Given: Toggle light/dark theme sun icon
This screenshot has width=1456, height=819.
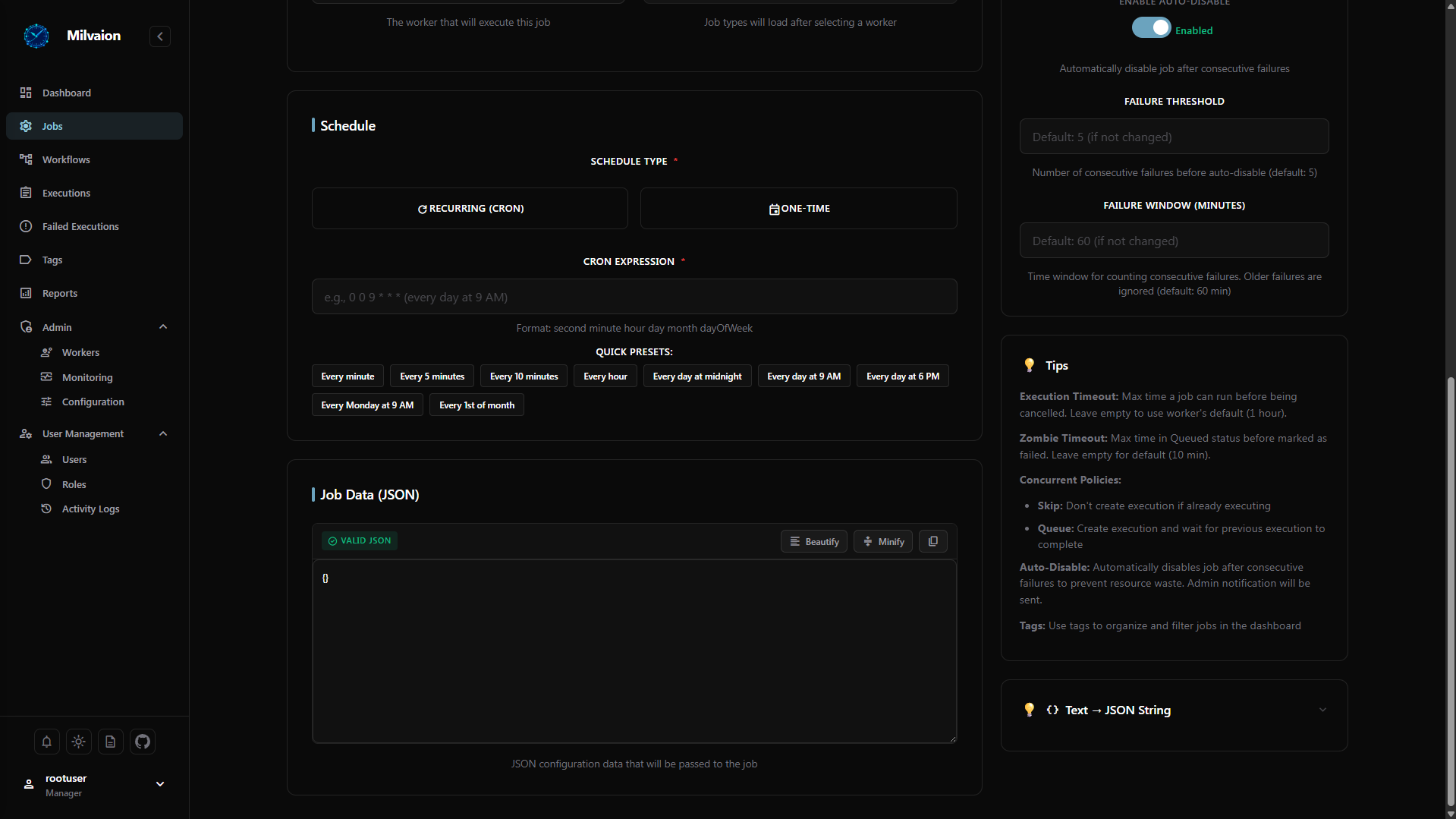Looking at the screenshot, I should 79,742.
